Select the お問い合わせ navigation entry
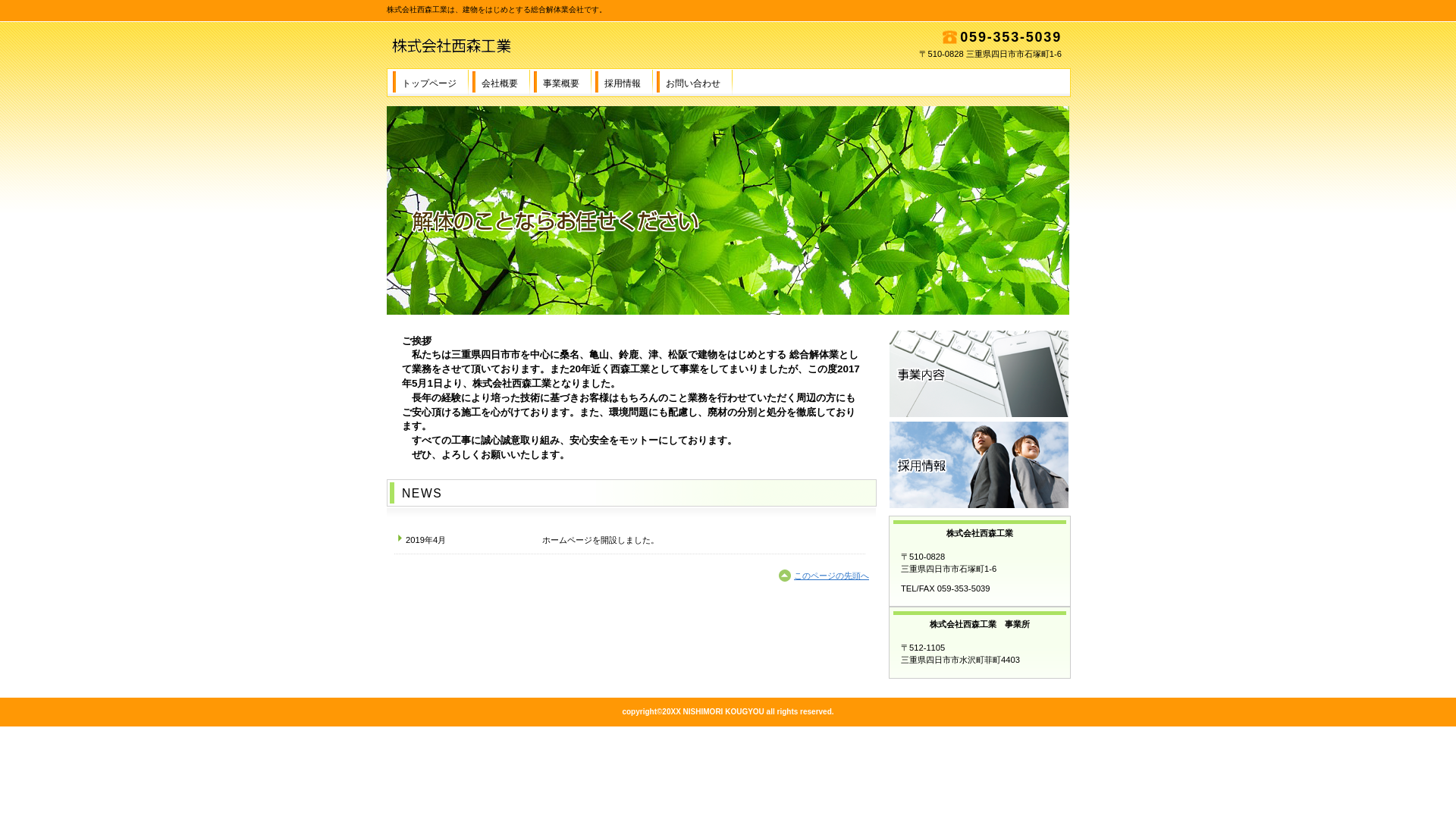The image size is (1456, 819). [691, 83]
